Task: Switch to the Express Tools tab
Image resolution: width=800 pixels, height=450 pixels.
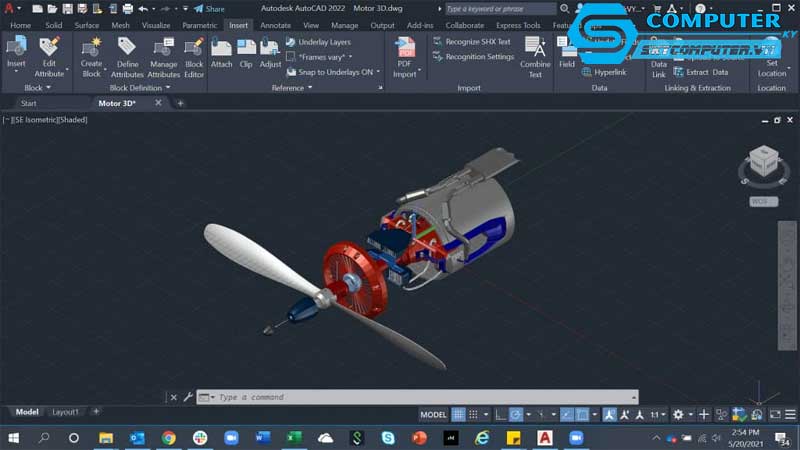Action: click(x=518, y=25)
